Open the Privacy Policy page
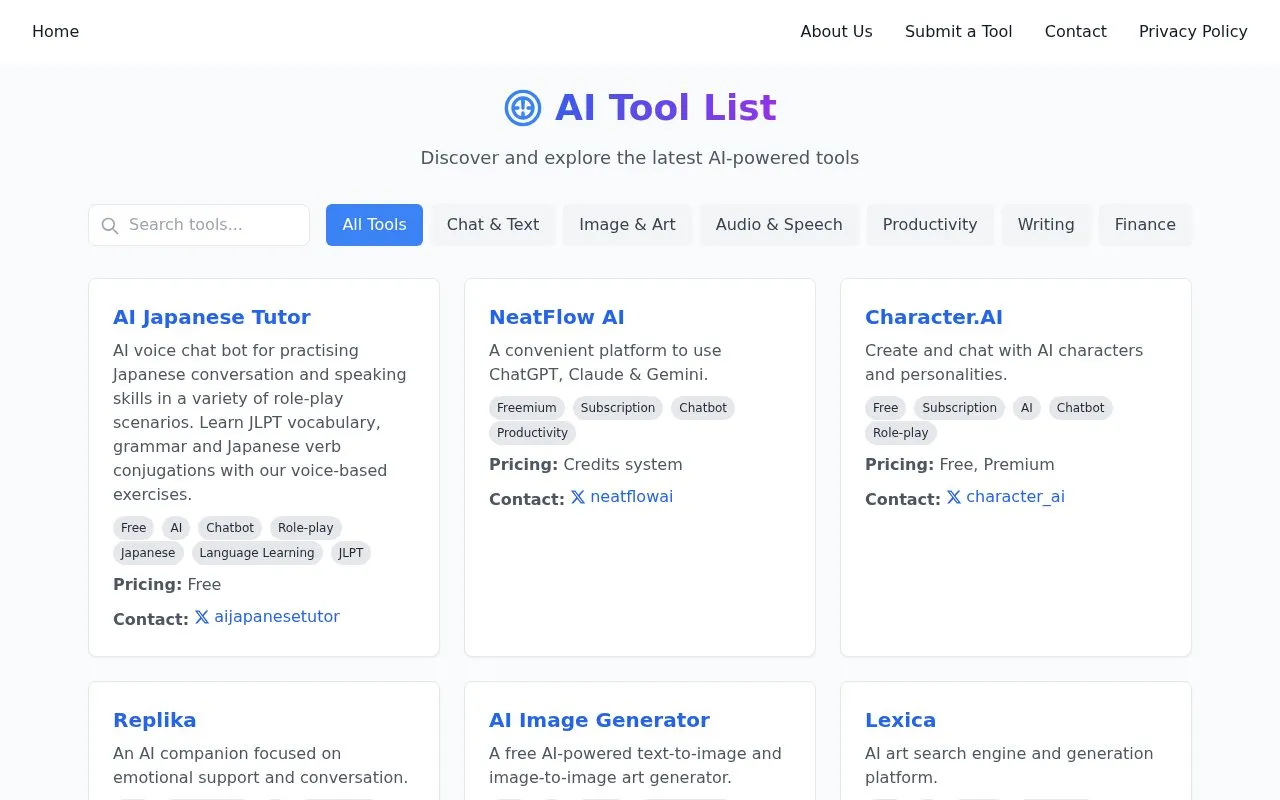The height and width of the screenshot is (800, 1280). (x=1193, y=32)
